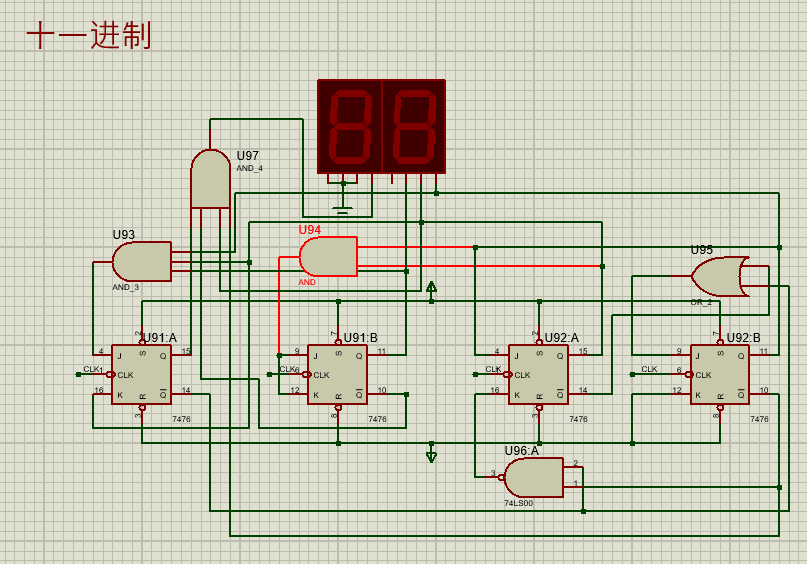Viewport: 807px width, 564px height.
Task: Click the red highlighted U94 AND gate
Action: point(328,256)
